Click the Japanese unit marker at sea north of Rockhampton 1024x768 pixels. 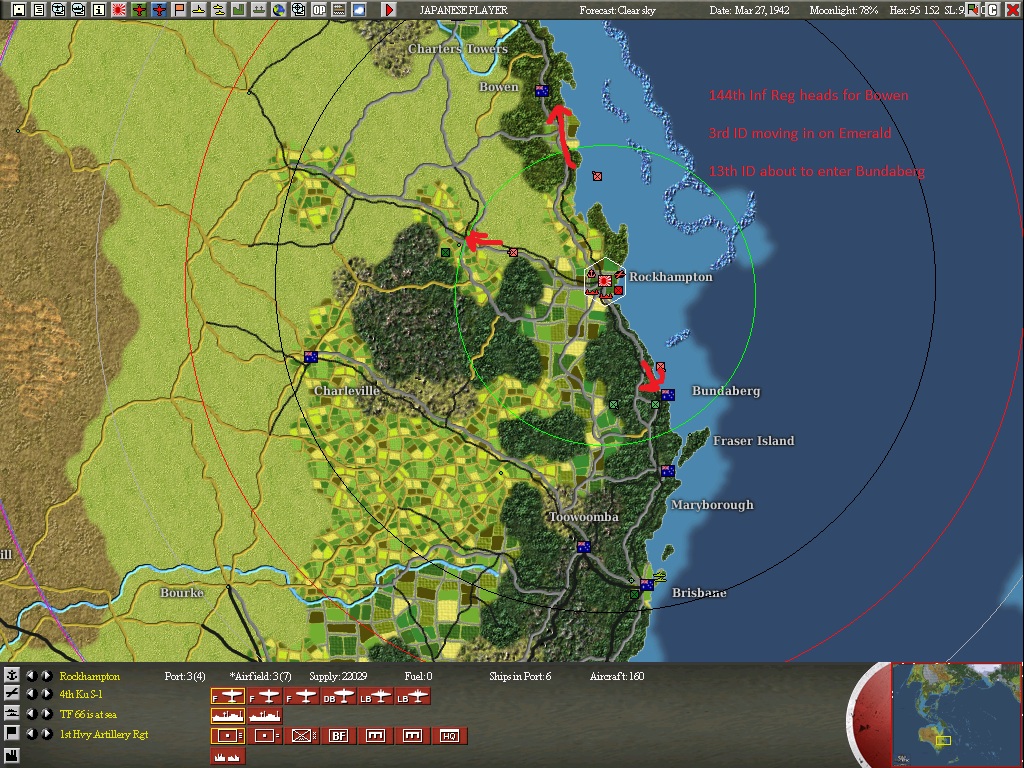597,176
